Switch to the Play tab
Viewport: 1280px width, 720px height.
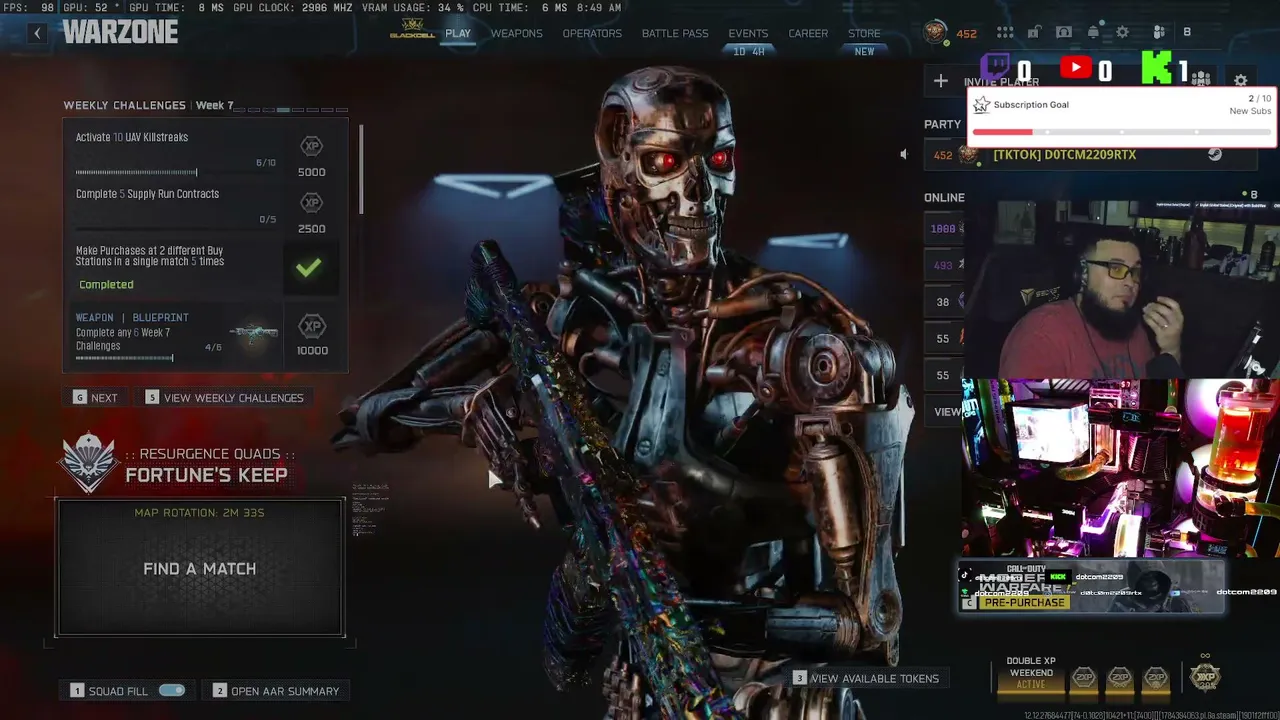[x=458, y=33]
